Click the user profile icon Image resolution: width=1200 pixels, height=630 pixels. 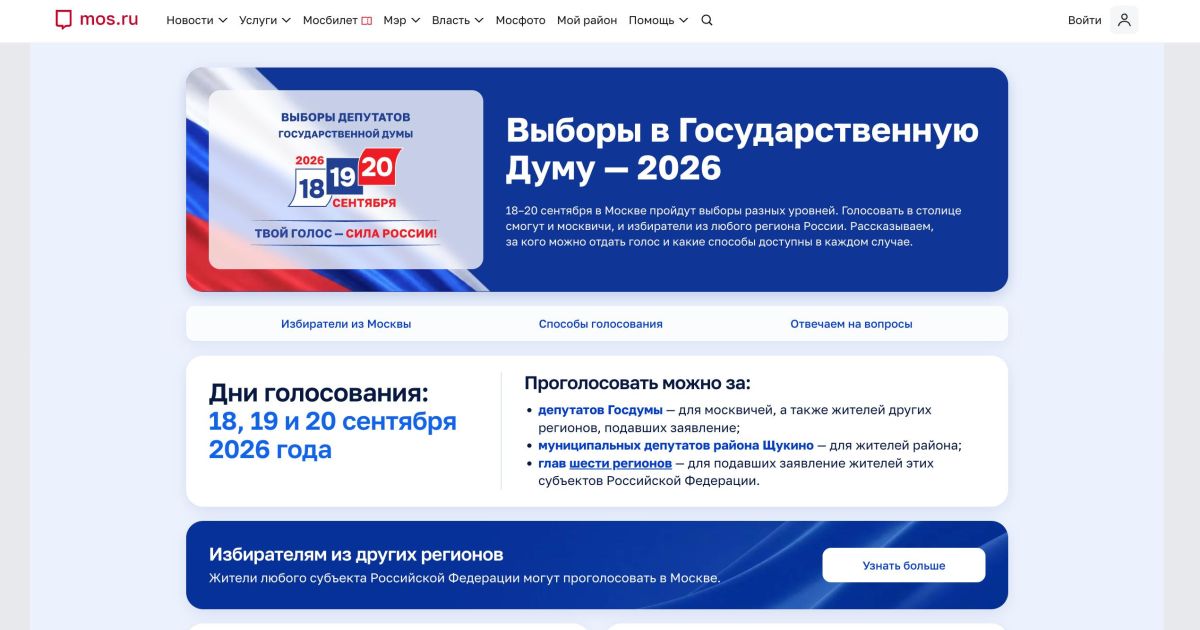[x=1124, y=20]
